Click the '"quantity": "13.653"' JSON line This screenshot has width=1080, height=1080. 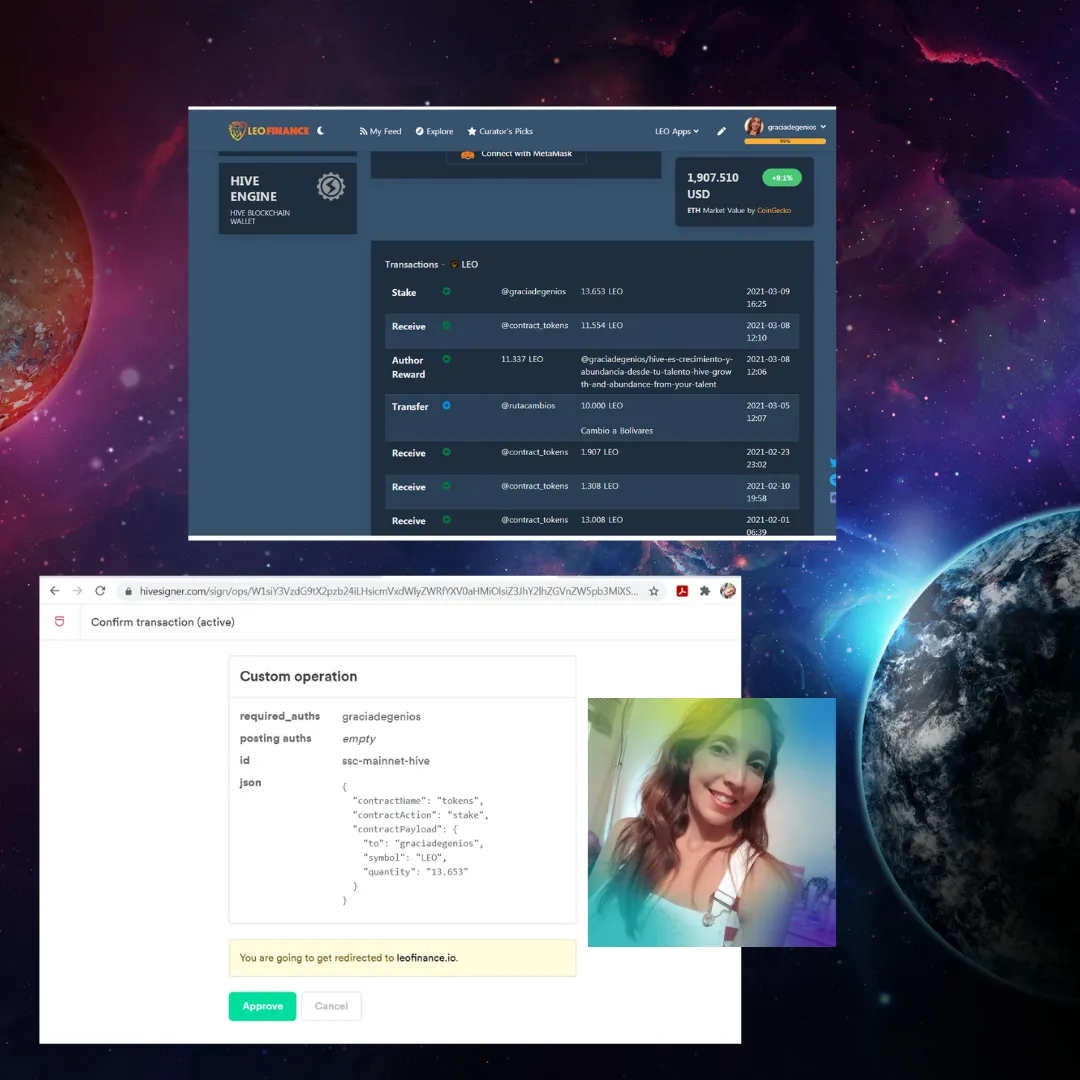point(415,872)
